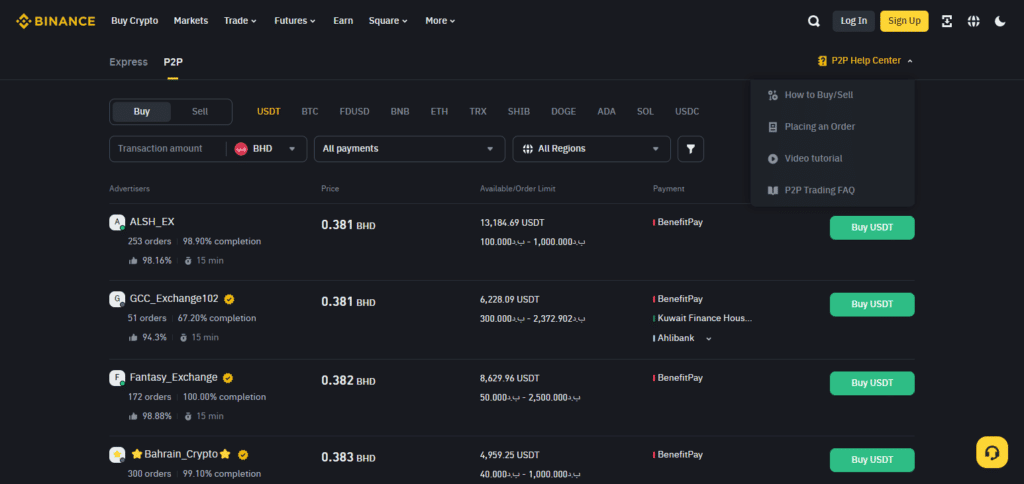Click the filter funnel icon
1024x484 pixels.
[x=690, y=149]
